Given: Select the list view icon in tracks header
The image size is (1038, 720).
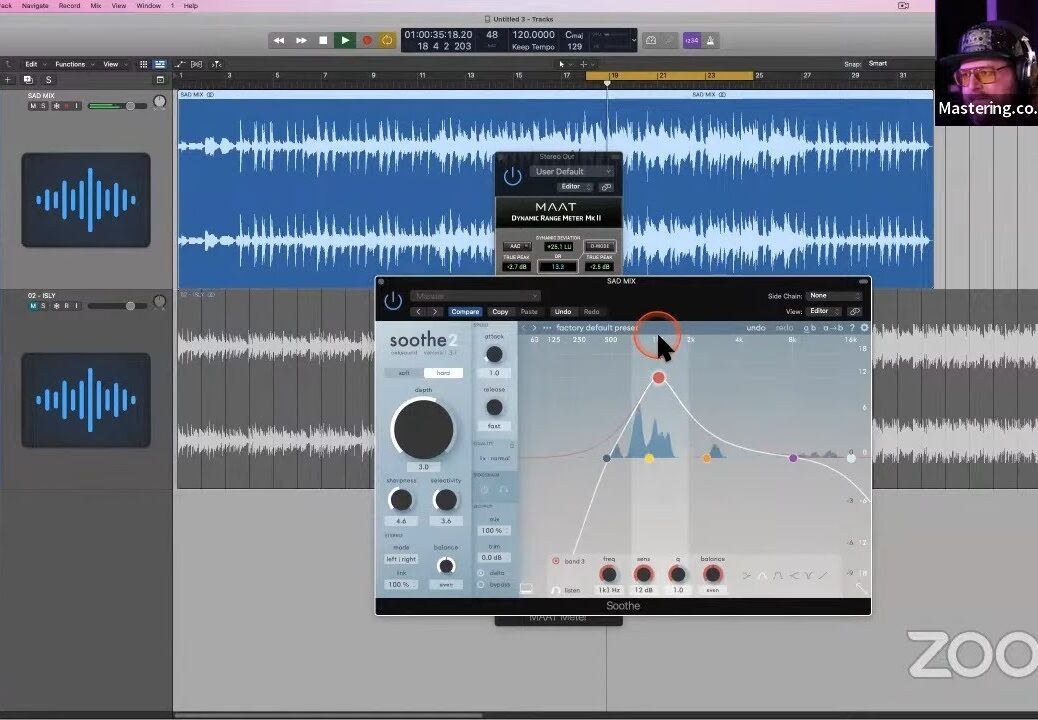Looking at the screenshot, I should click(160, 64).
